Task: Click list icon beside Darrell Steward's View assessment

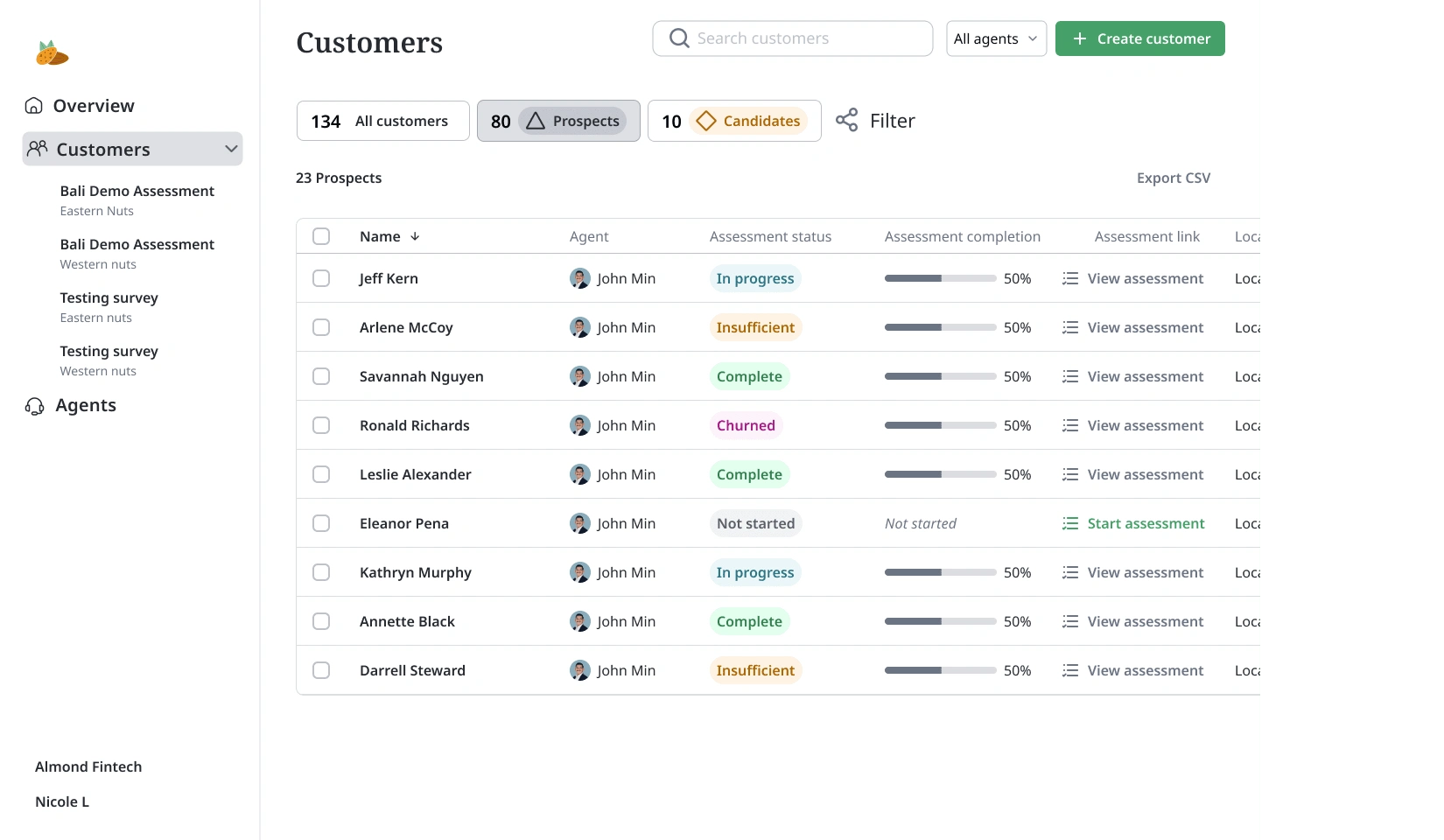Action: 1069,670
